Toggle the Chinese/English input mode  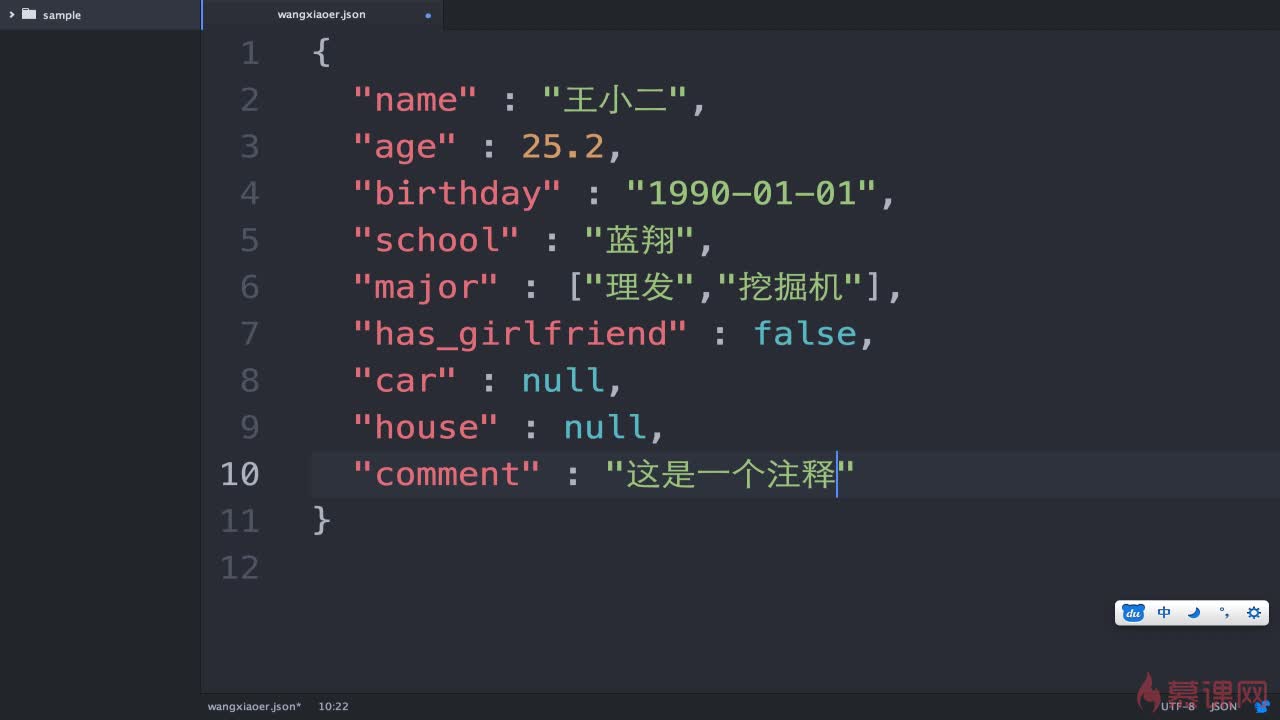[x=1164, y=613]
